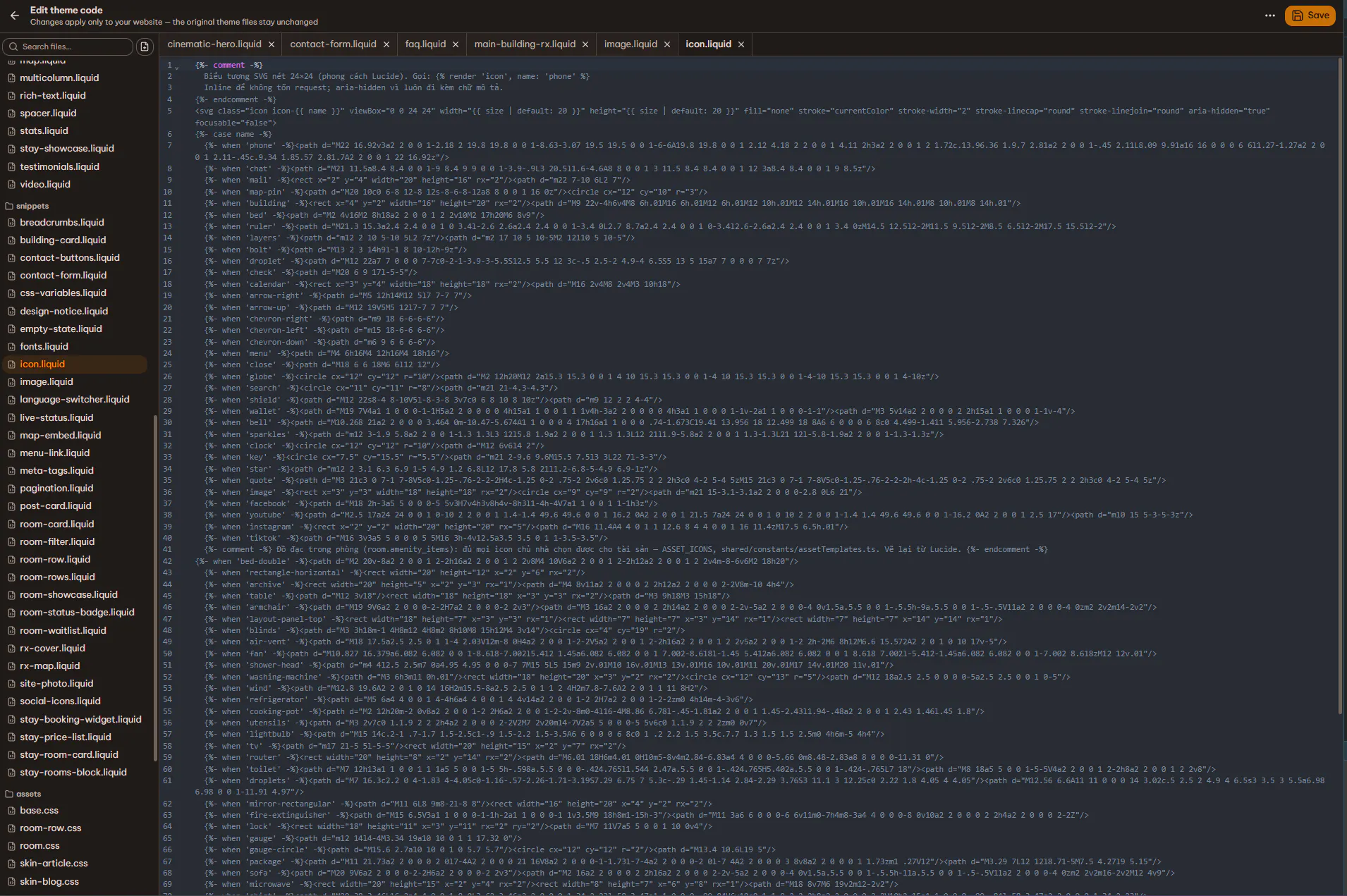Save the theme code changes
Viewport: 1347px width, 896px height.
tap(1310, 16)
